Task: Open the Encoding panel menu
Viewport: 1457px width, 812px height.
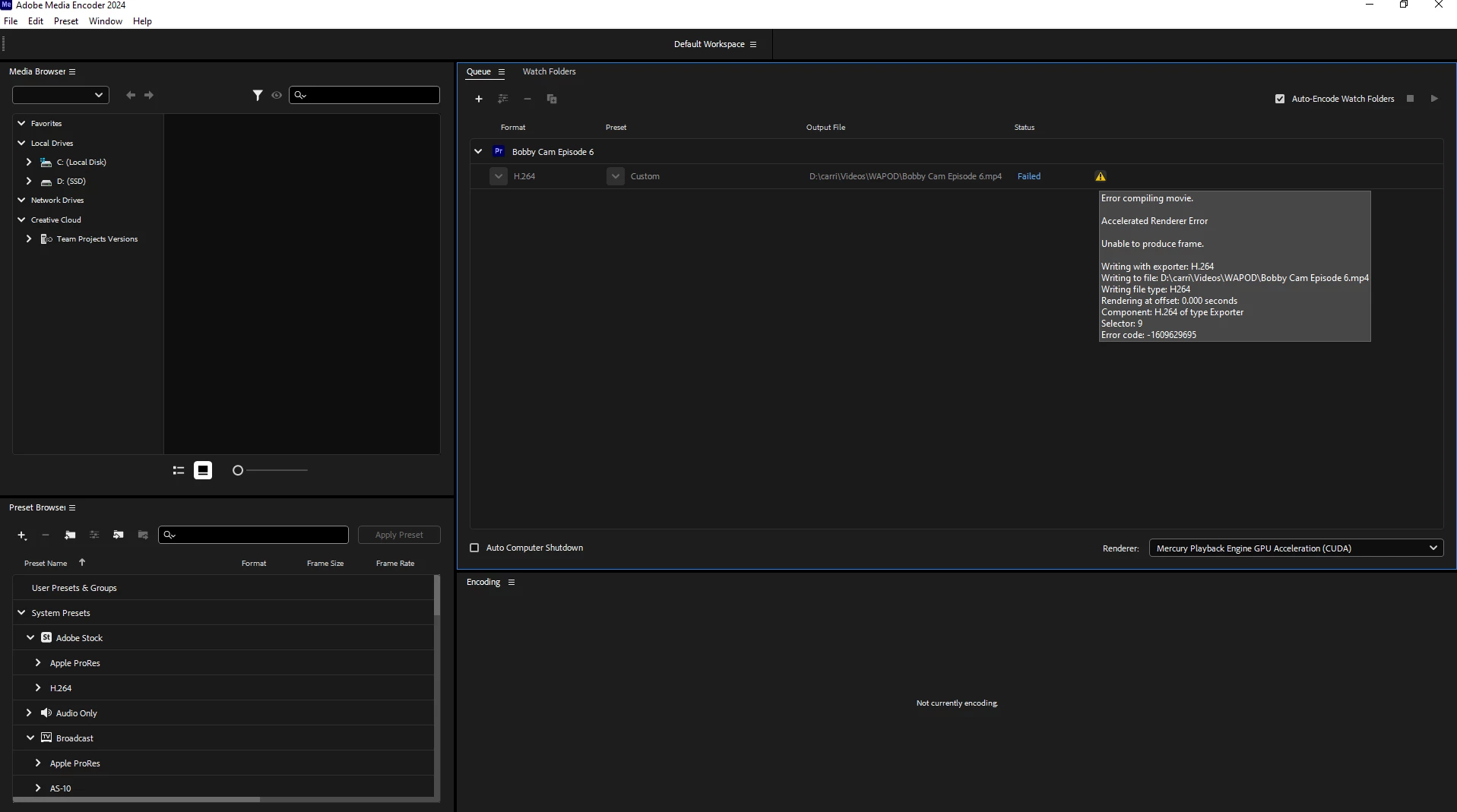Action: click(512, 582)
